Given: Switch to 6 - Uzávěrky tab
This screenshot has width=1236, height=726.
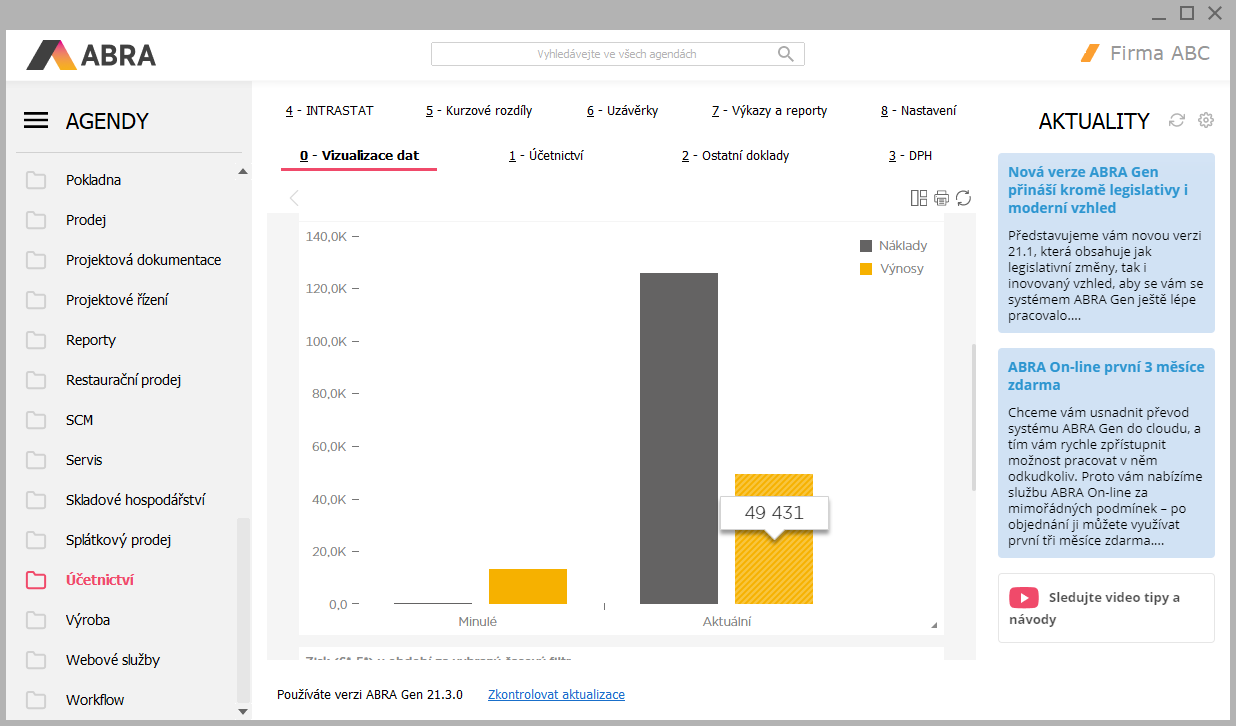Looking at the screenshot, I should click(x=622, y=111).
